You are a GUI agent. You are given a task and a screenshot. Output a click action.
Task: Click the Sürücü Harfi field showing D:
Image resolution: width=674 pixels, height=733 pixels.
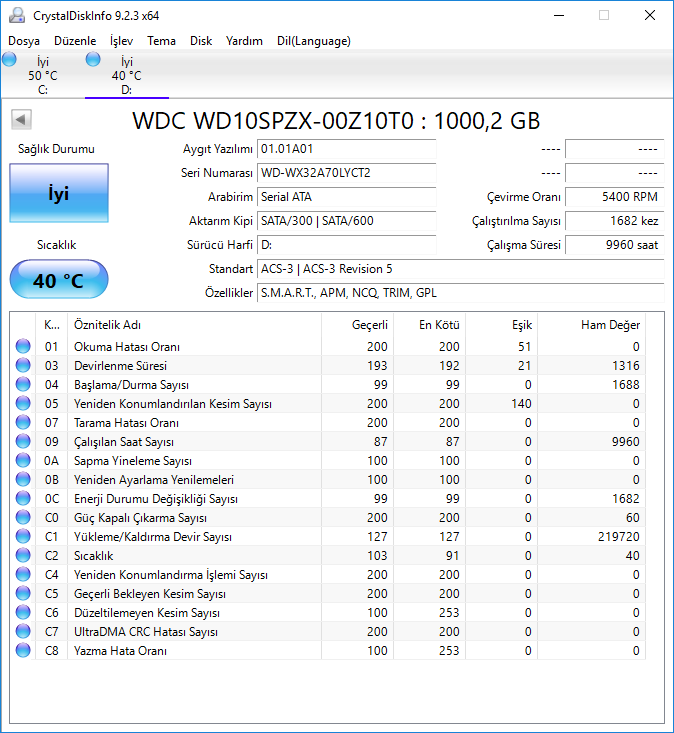[x=346, y=245]
